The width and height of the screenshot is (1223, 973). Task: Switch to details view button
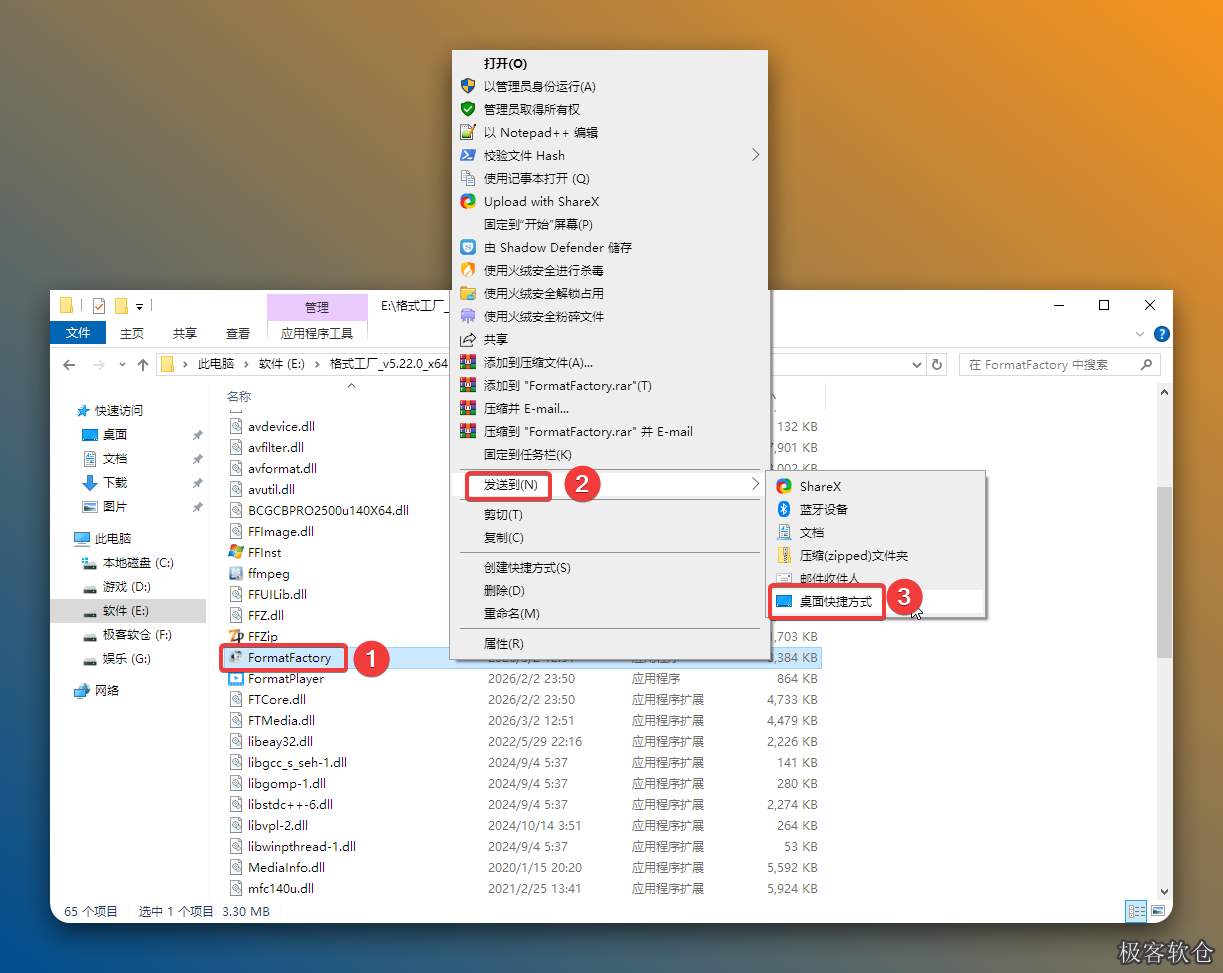tap(1136, 911)
